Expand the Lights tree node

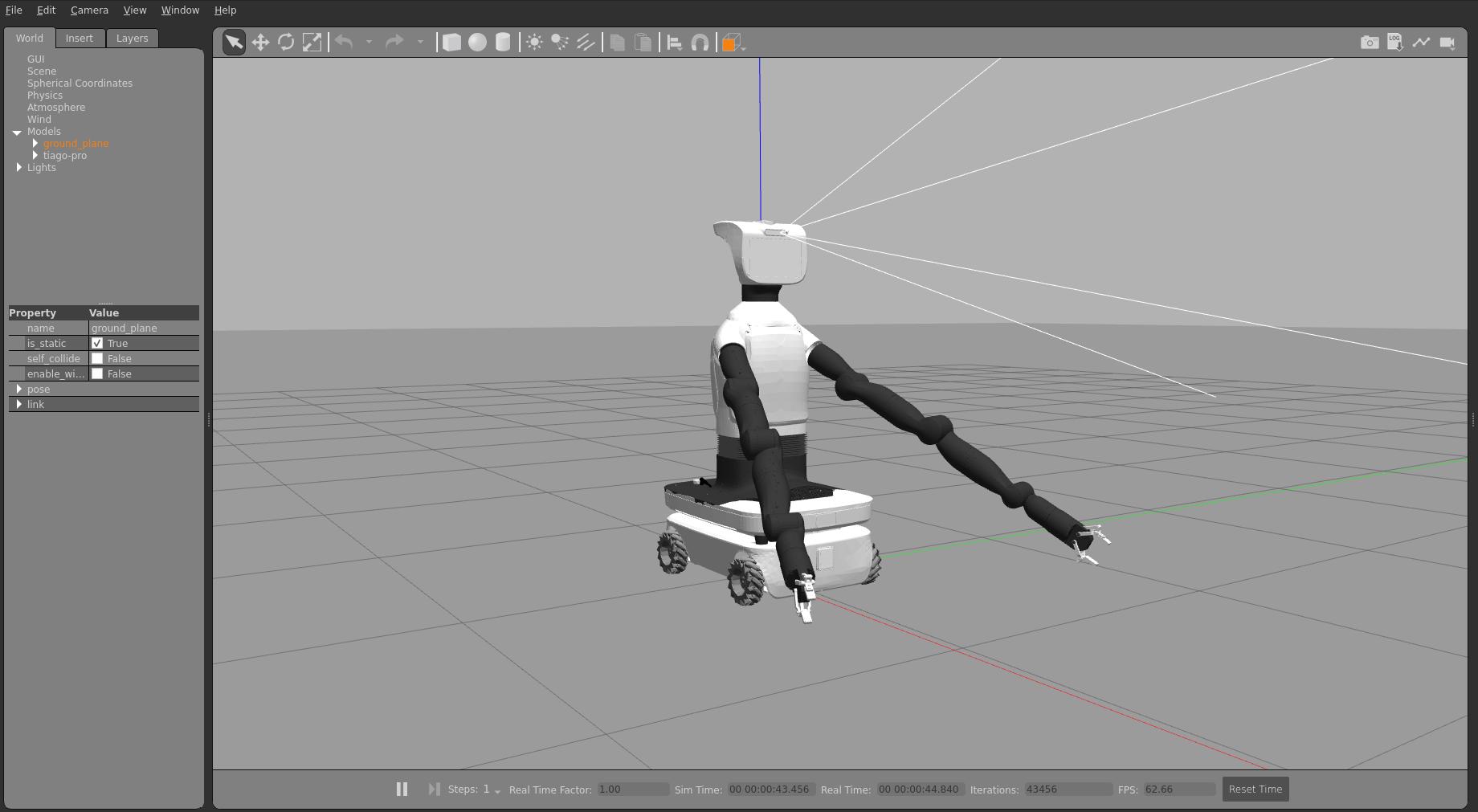[19, 167]
